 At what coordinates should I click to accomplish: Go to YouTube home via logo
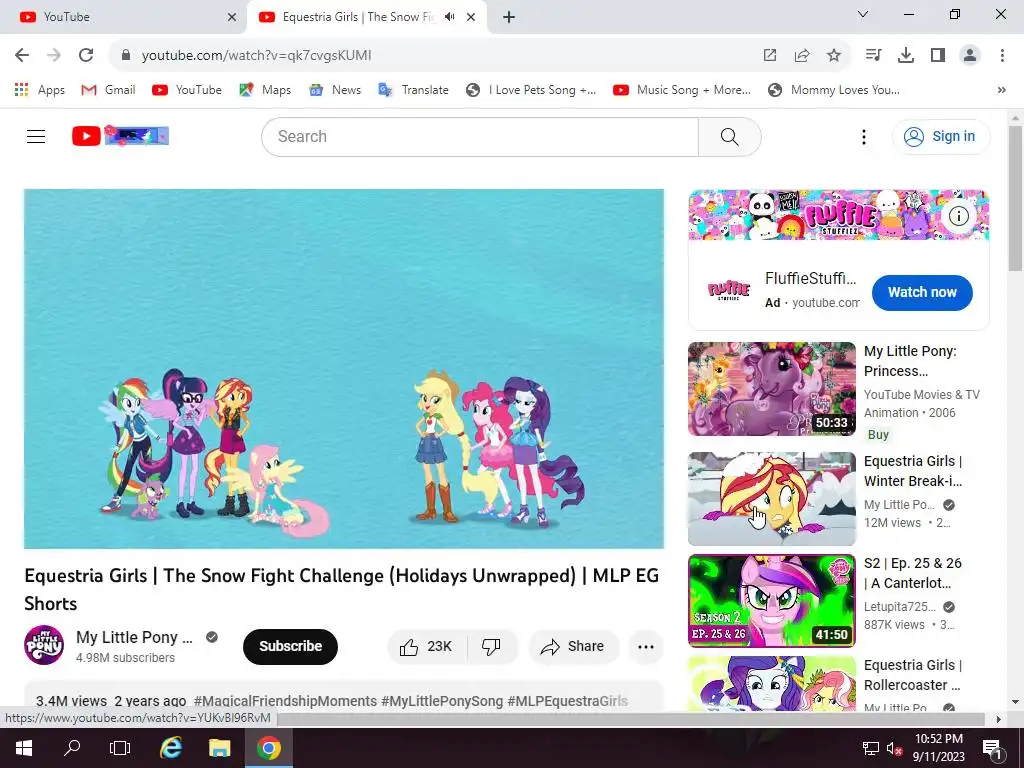pos(120,136)
